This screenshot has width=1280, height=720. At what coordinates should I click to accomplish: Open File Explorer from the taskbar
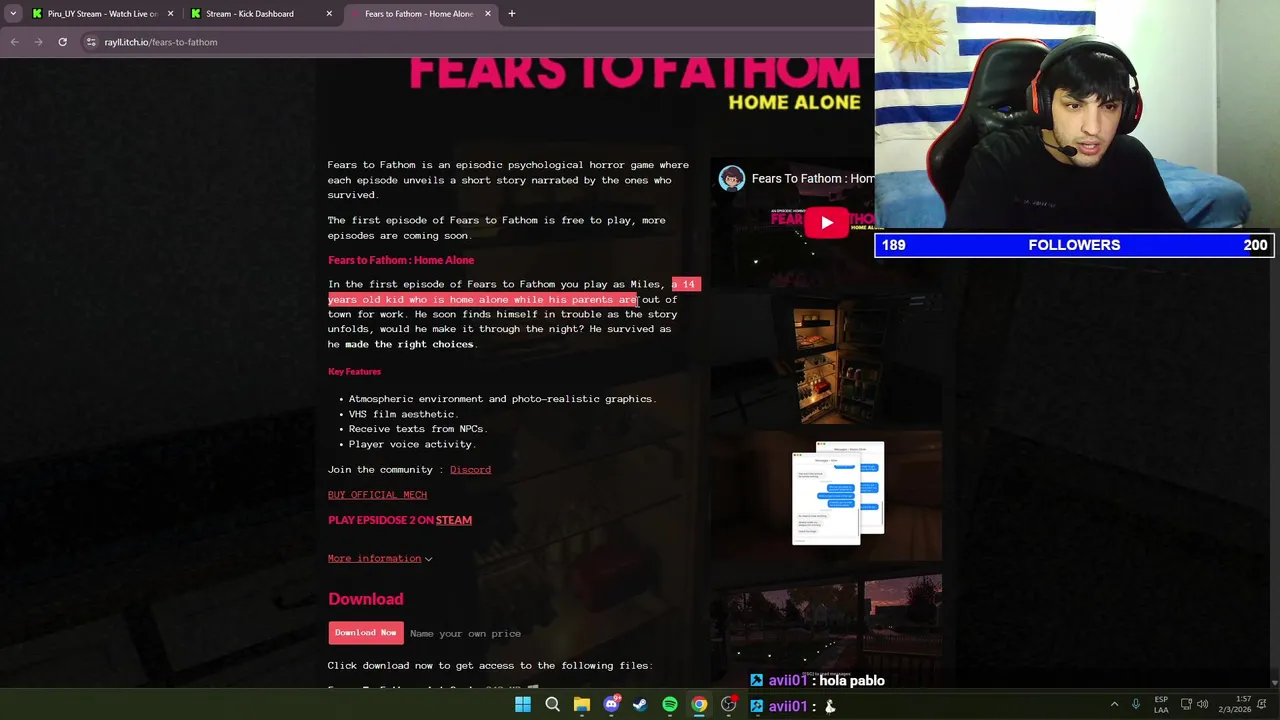(x=582, y=705)
